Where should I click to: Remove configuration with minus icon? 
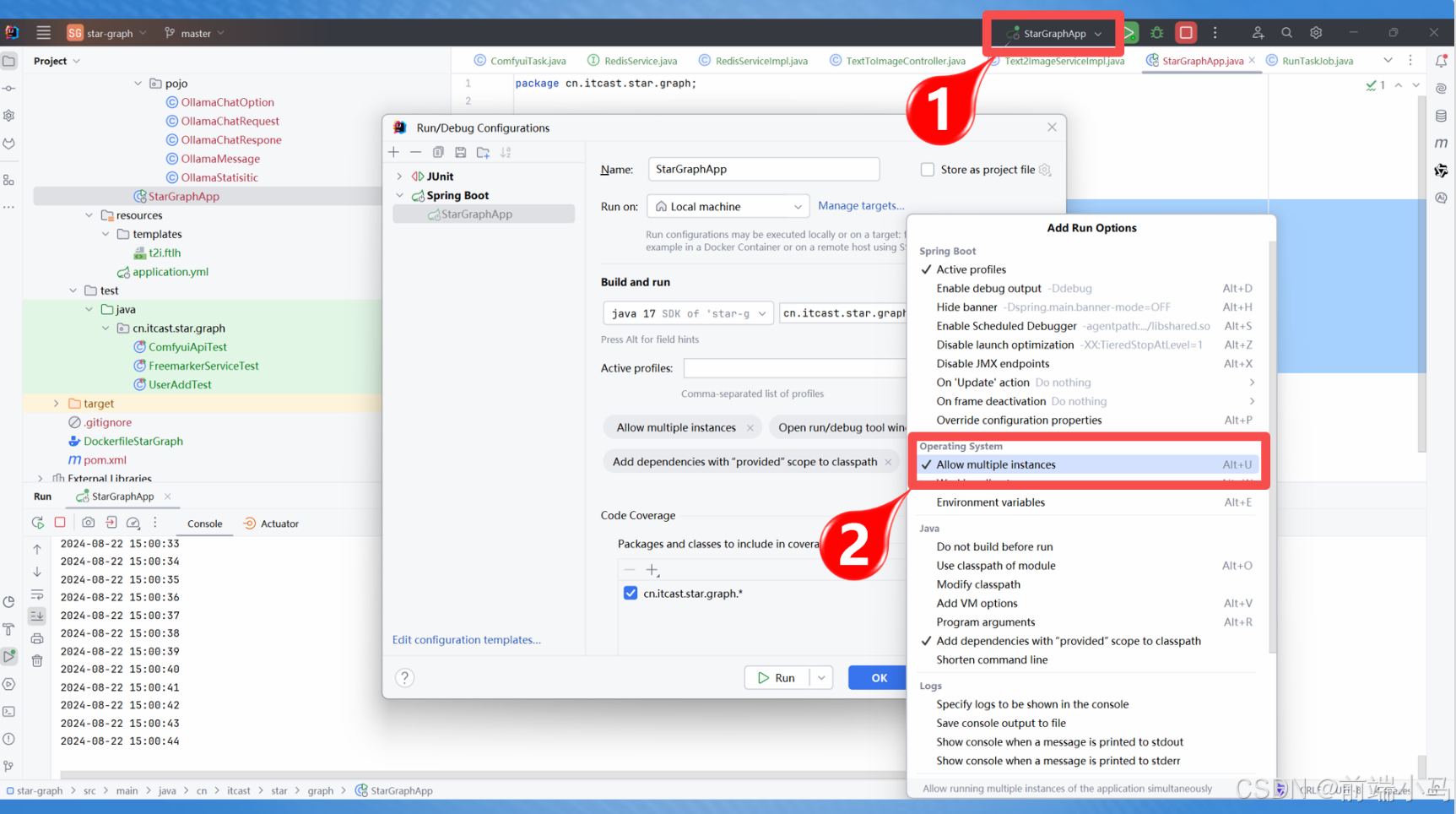(x=416, y=152)
